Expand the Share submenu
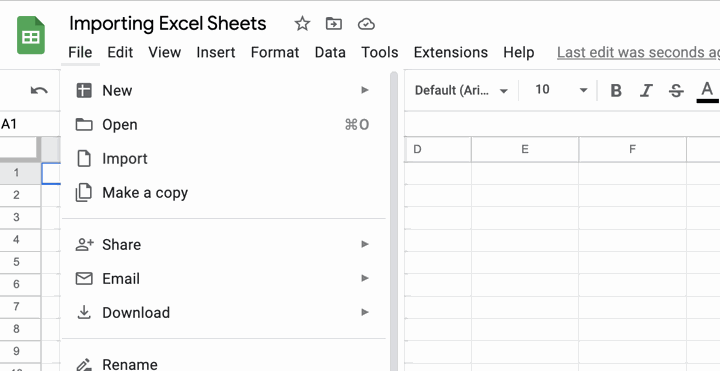Image resolution: width=720 pixels, height=371 pixels. coord(224,244)
